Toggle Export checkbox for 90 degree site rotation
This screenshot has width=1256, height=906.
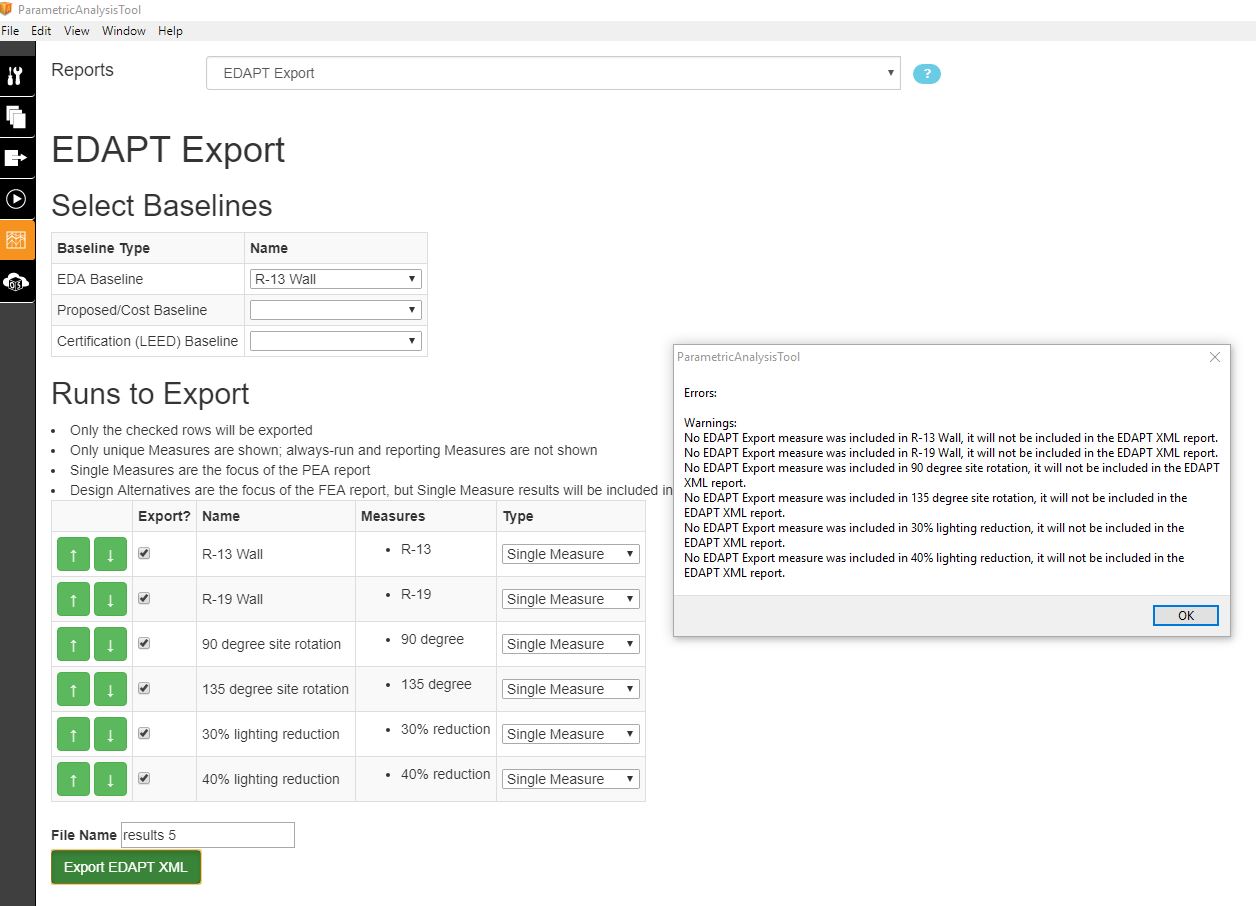pos(144,643)
